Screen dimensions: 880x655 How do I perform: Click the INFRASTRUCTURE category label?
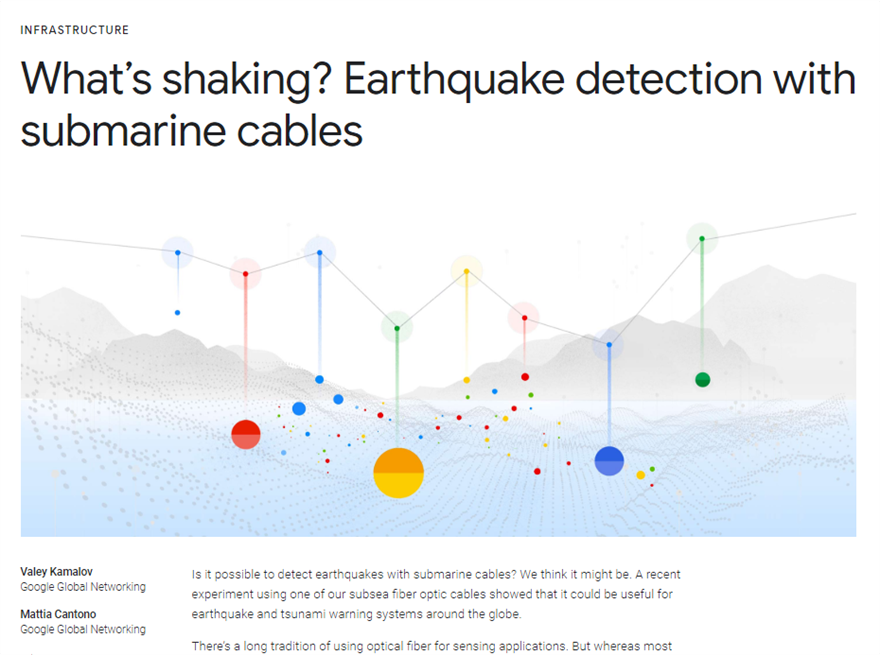click(74, 30)
